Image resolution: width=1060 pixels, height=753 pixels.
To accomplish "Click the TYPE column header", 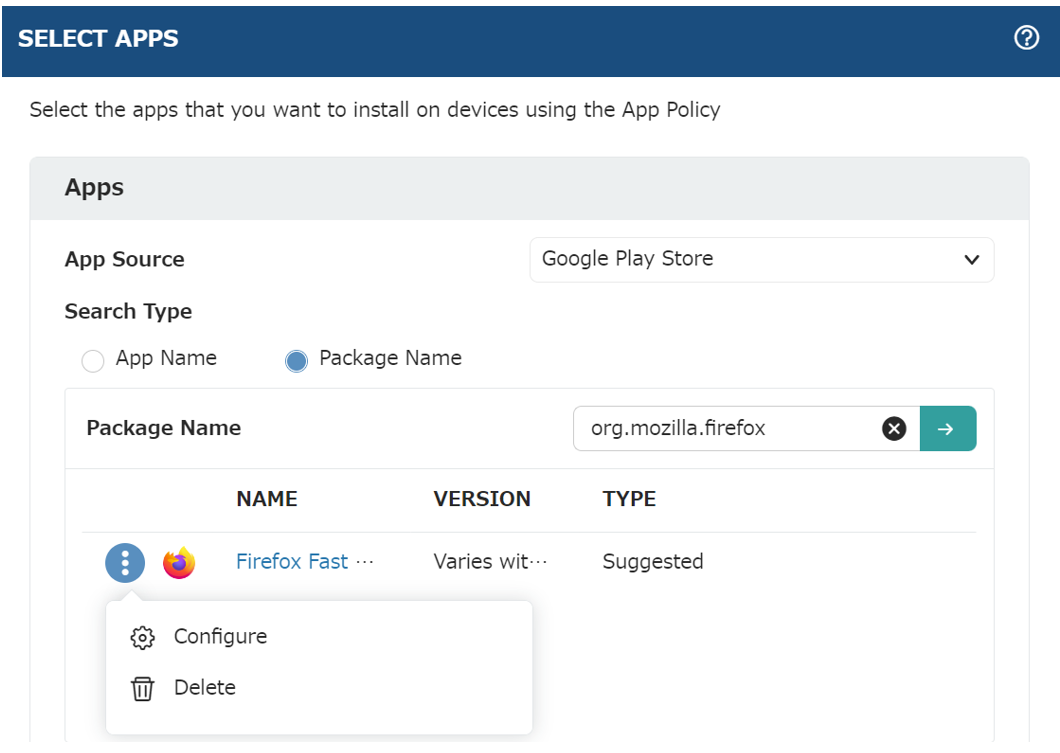I will (629, 499).
